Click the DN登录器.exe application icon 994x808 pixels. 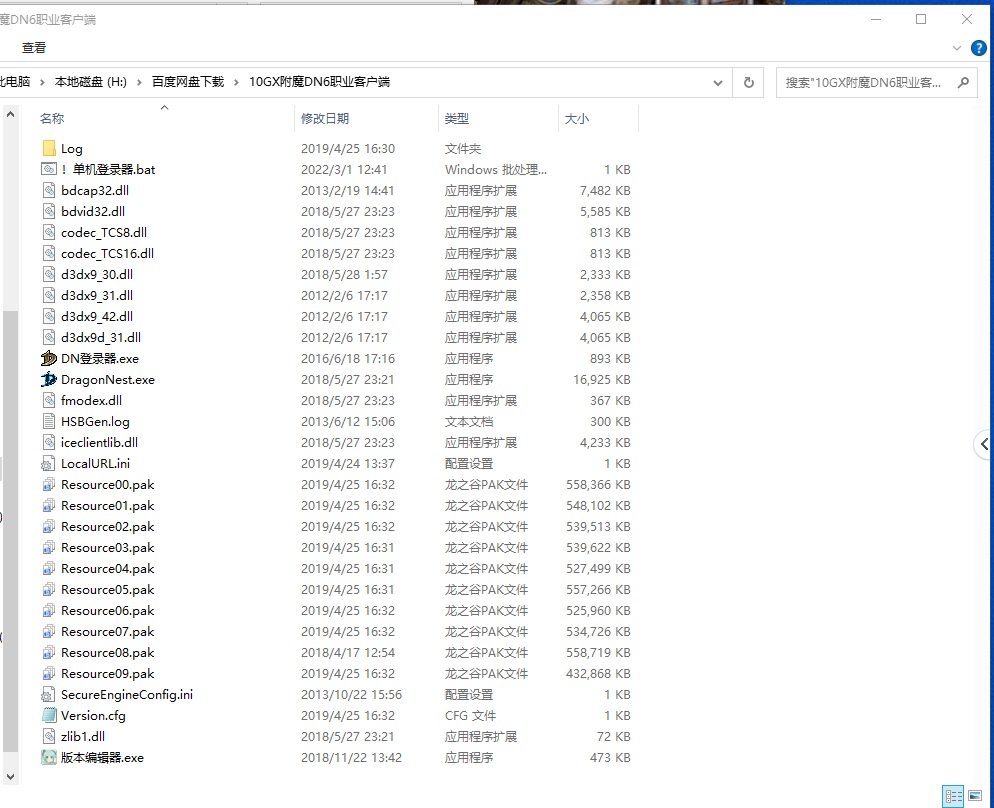point(49,358)
